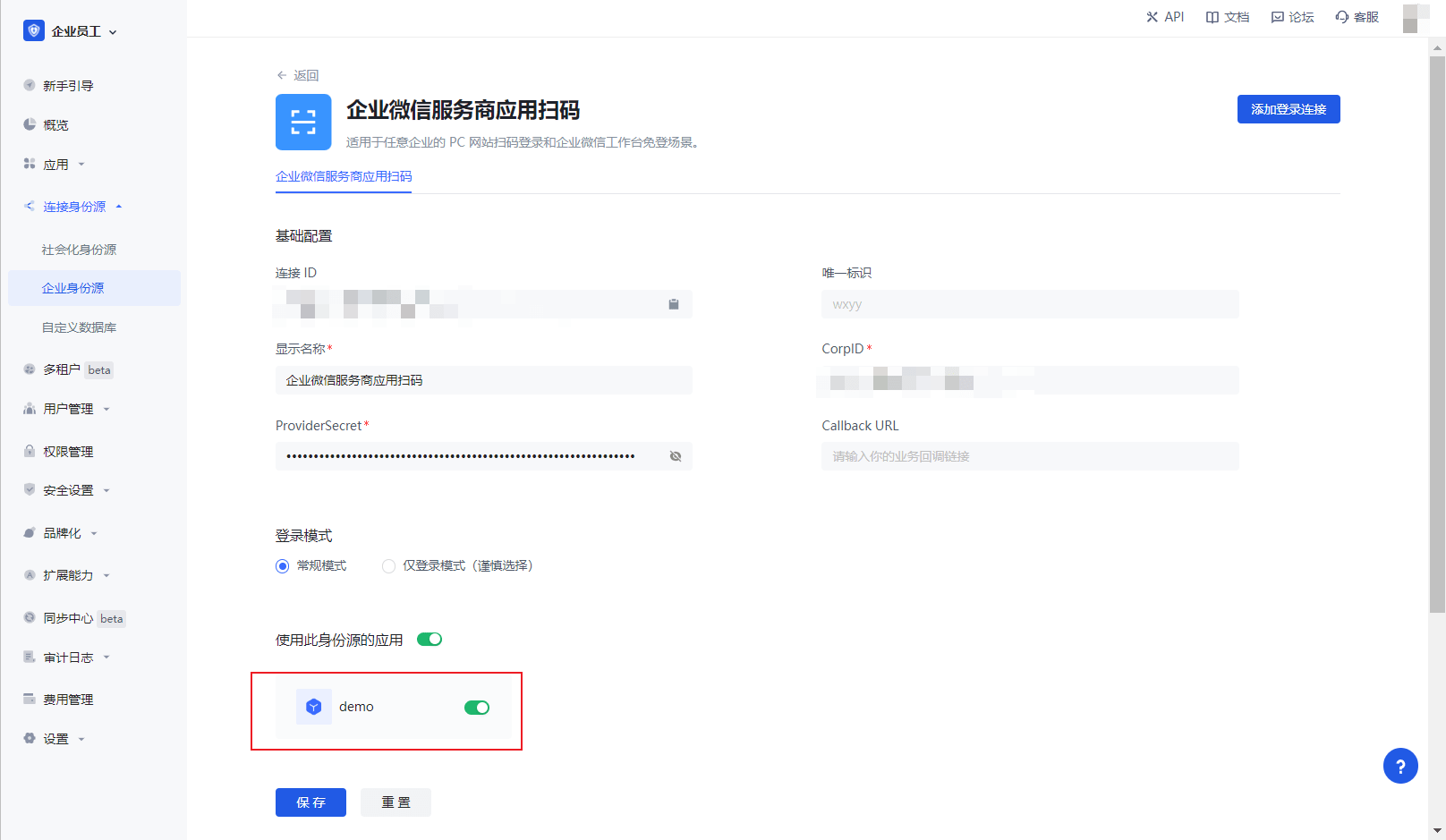Click the API icon in top bar
This screenshot has height=840, width=1446.
coord(1153,17)
